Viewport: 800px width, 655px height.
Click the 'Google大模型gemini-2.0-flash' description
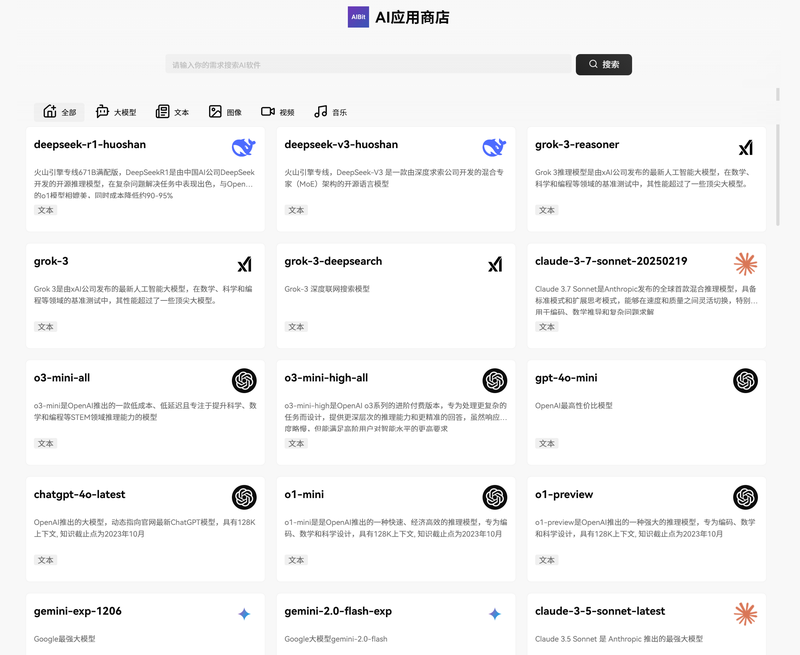[x=336, y=639]
